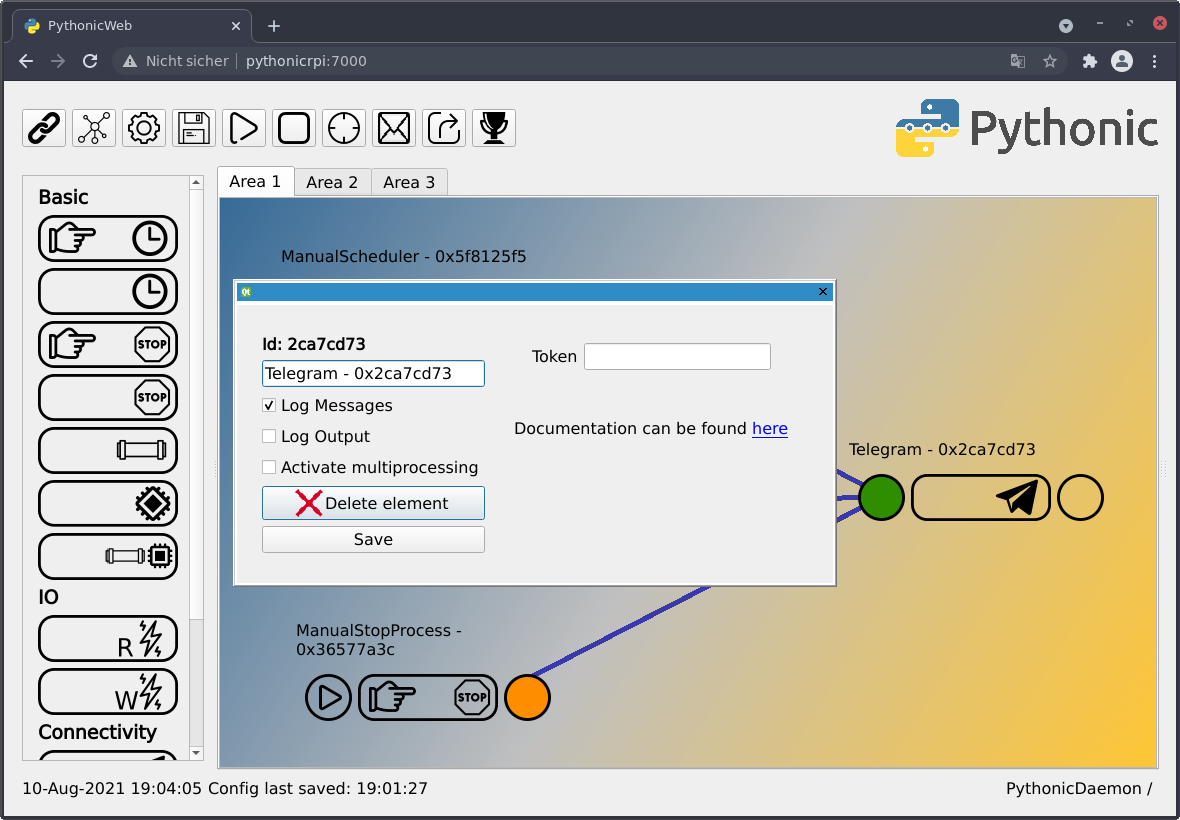
Task: Select the ManualScheduler element in the Basic section
Action: [x=107, y=238]
